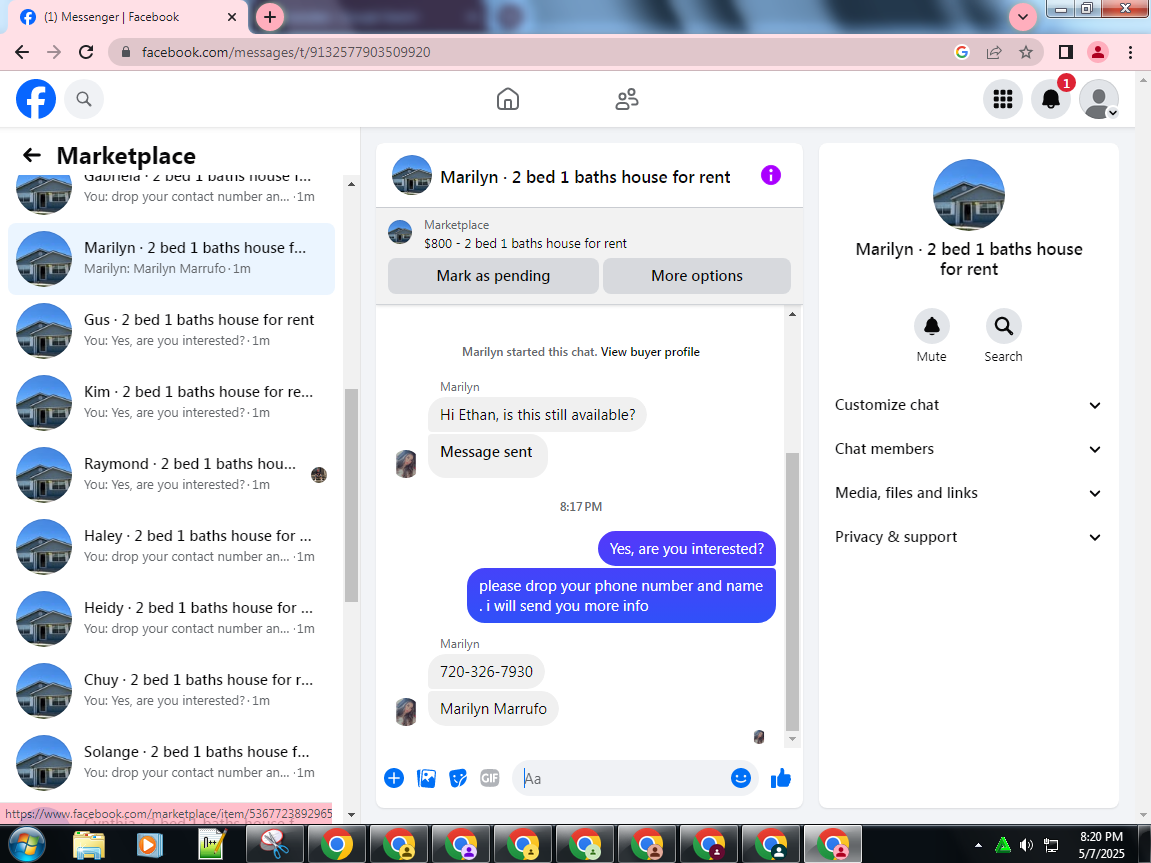Click the back arrow beside Marketplace
The width and height of the screenshot is (1151, 863).
click(32, 155)
